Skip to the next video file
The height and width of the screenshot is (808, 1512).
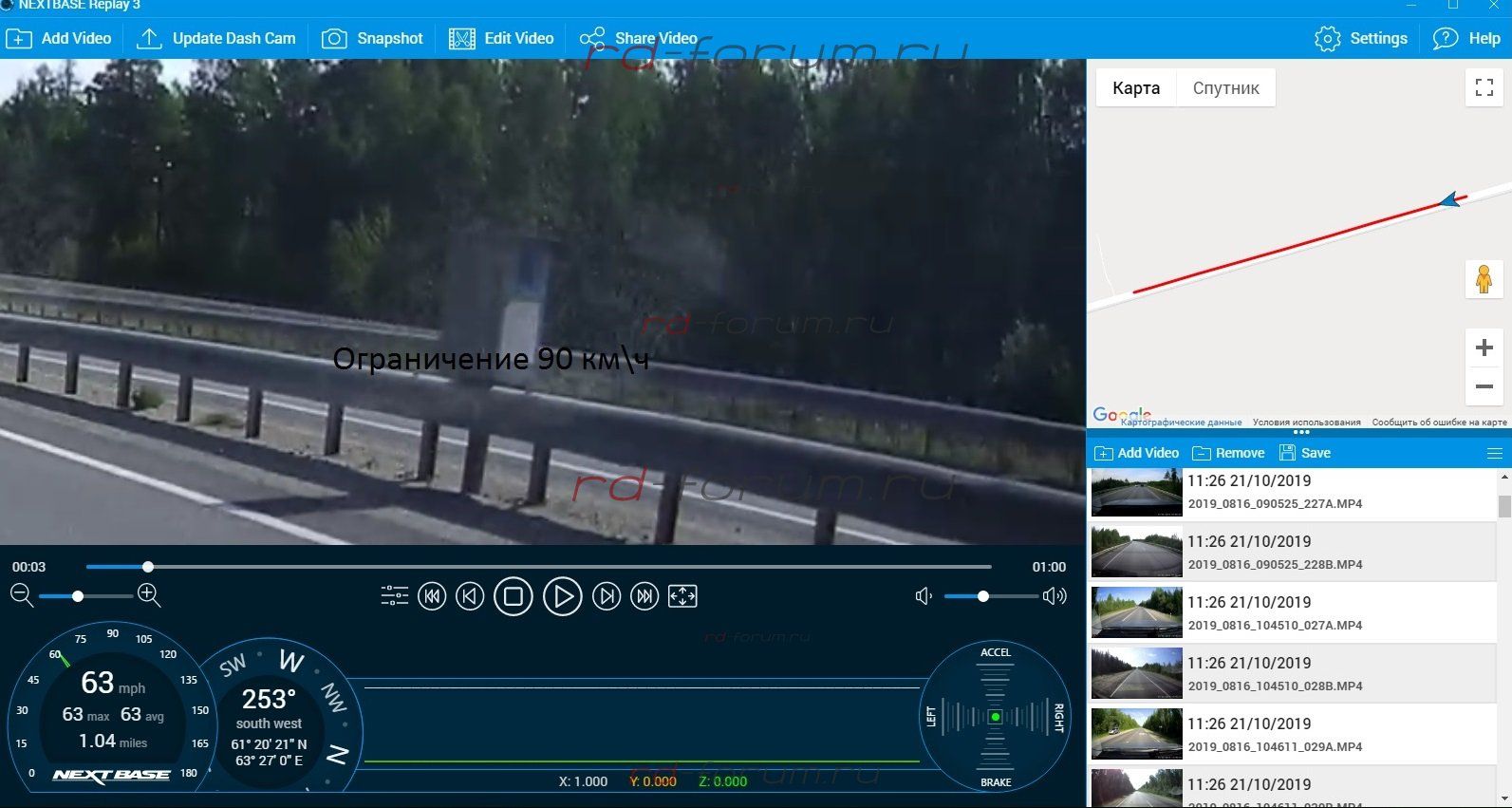(x=644, y=596)
